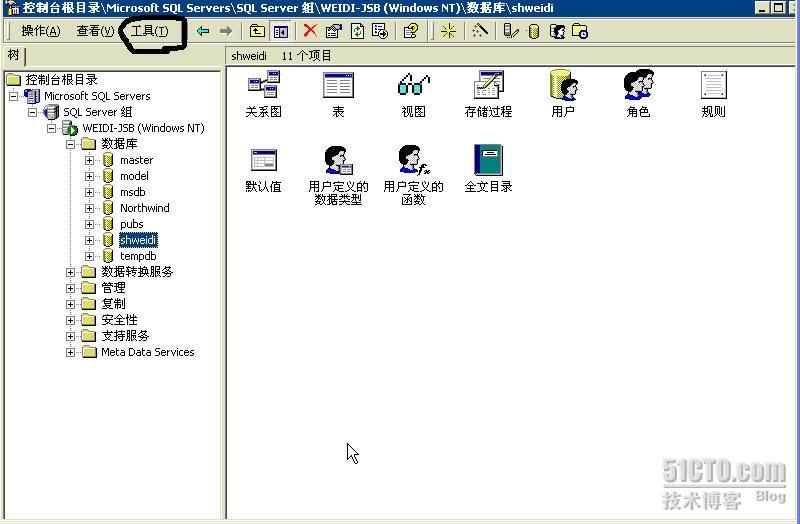Select the tempdb database
The height and width of the screenshot is (524, 800).
coord(138,256)
